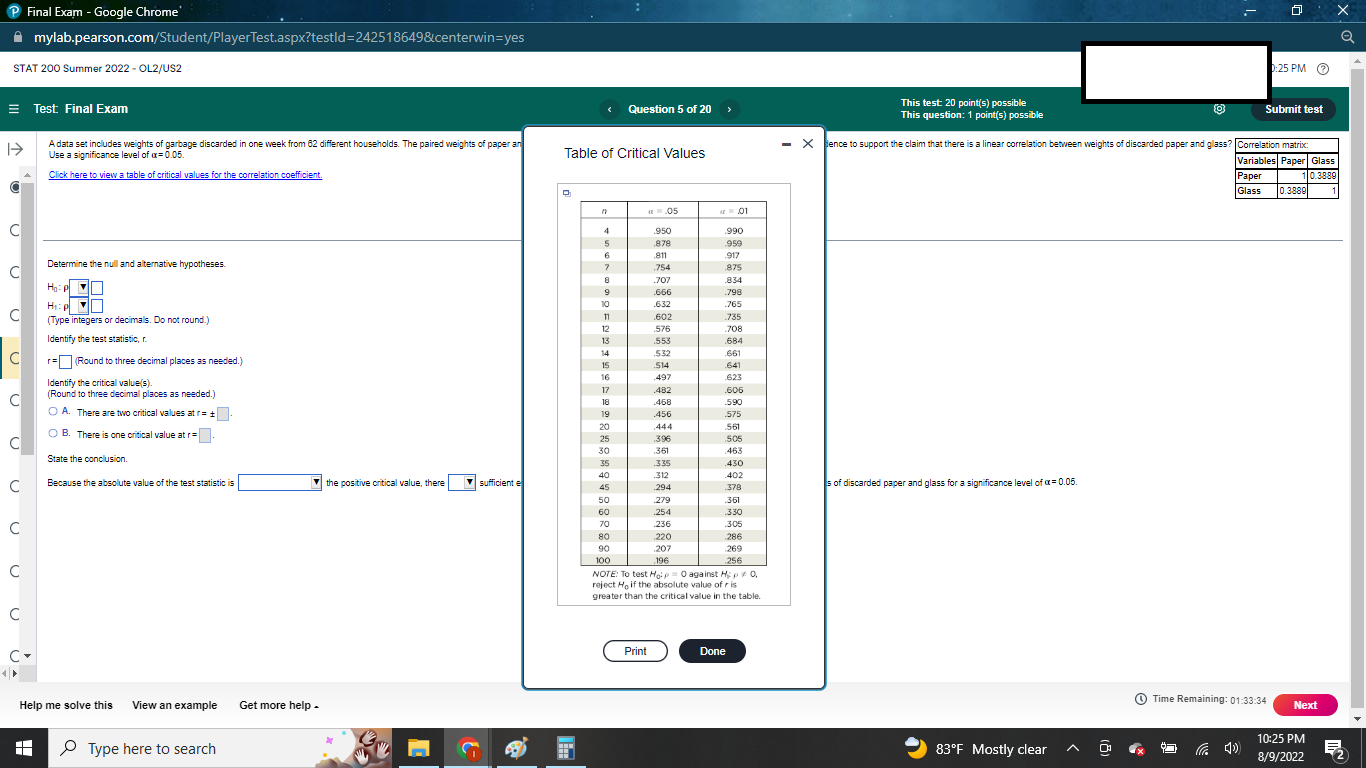Click View an example

173,705
